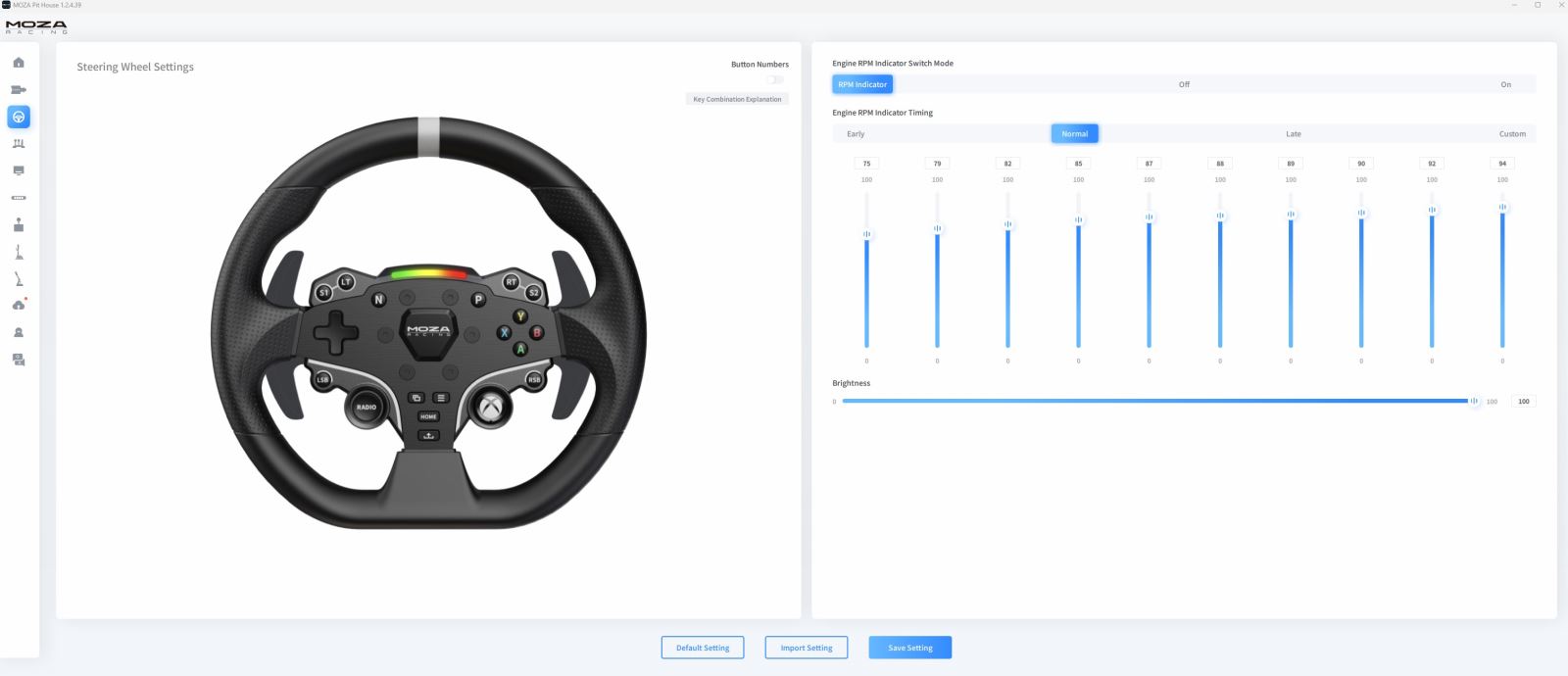Choose Late RPM indicator timing
Viewport: 1568px width, 676px height.
click(x=1294, y=134)
